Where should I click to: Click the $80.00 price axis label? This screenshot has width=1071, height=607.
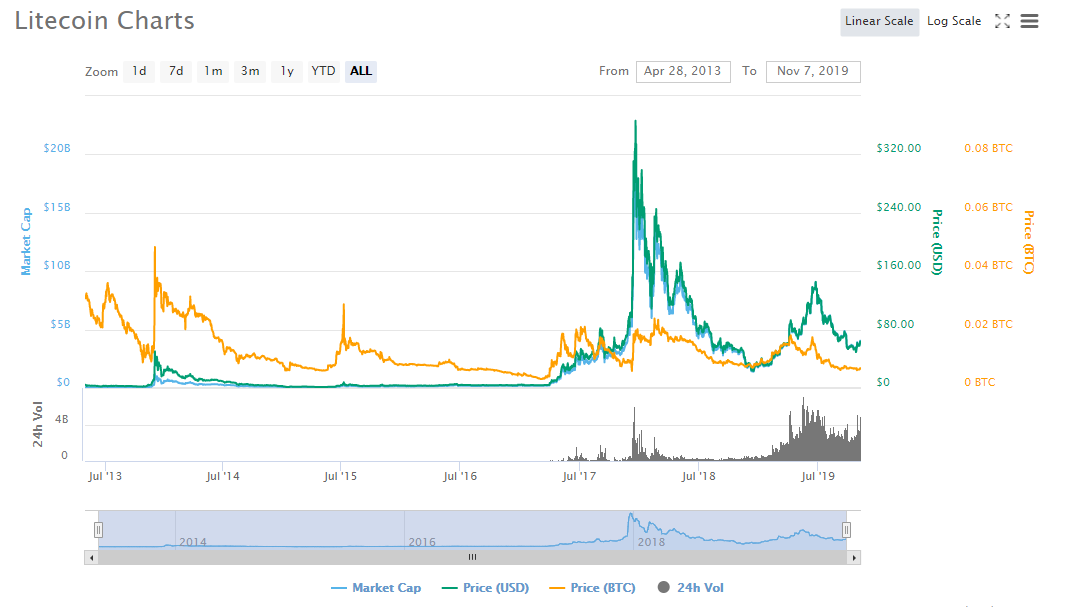point(895,324)
